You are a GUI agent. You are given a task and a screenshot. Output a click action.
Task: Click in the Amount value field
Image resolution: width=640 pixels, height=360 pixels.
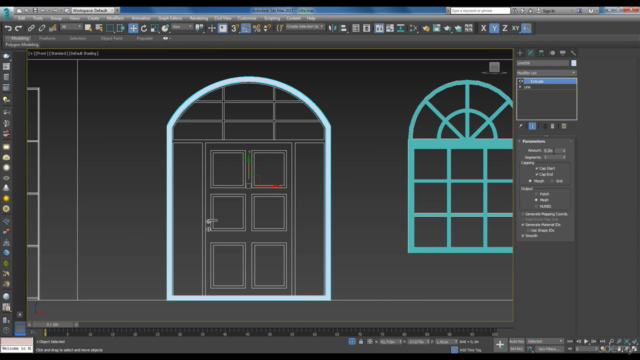click(x=551, y=151)
